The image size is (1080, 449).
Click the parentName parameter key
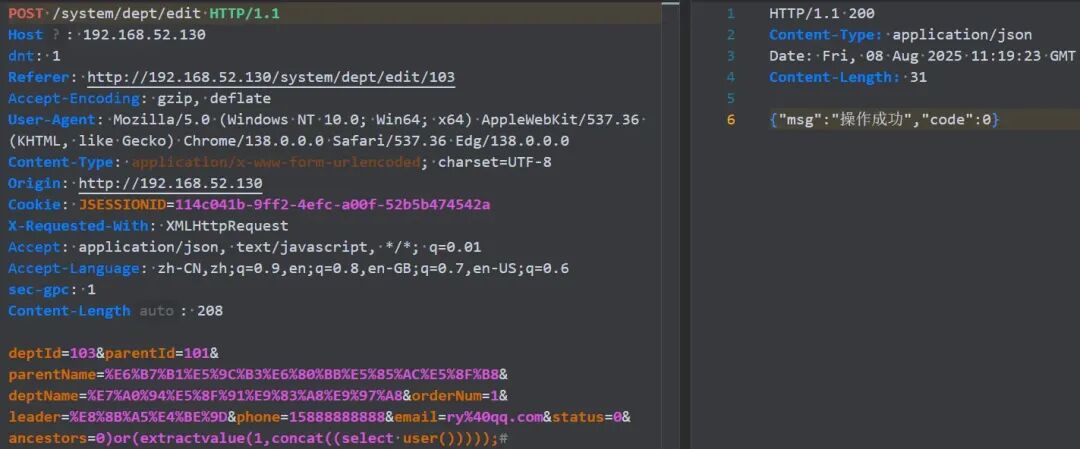pos(51,375)
